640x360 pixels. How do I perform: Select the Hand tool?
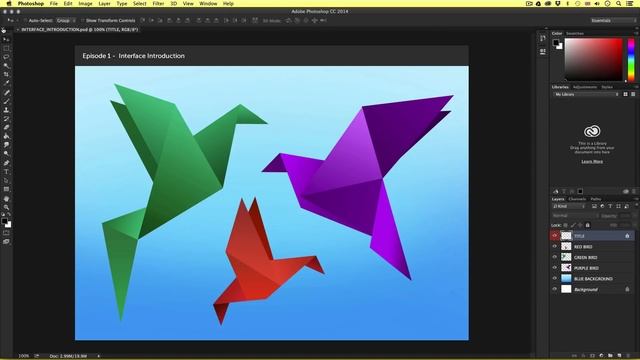coord(6,199)
